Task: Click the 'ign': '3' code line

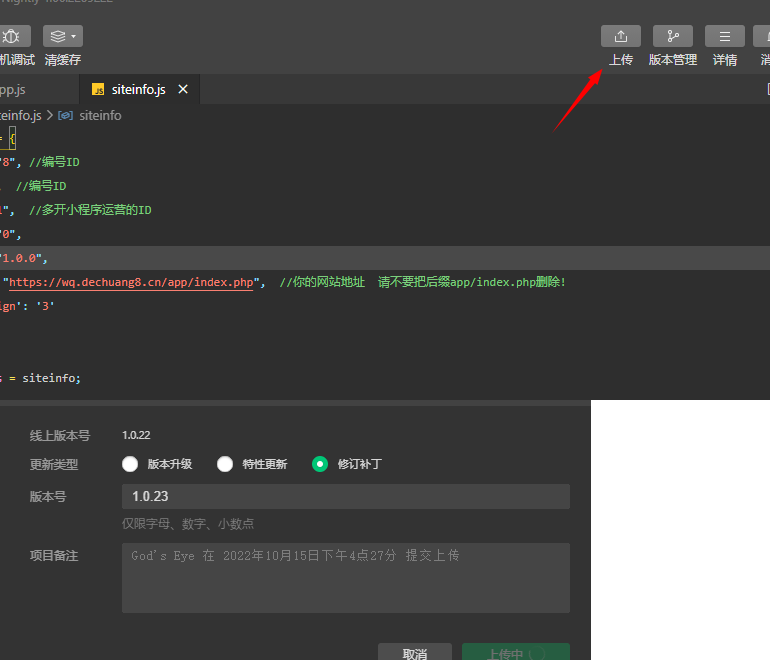Action: pos(27,306)
